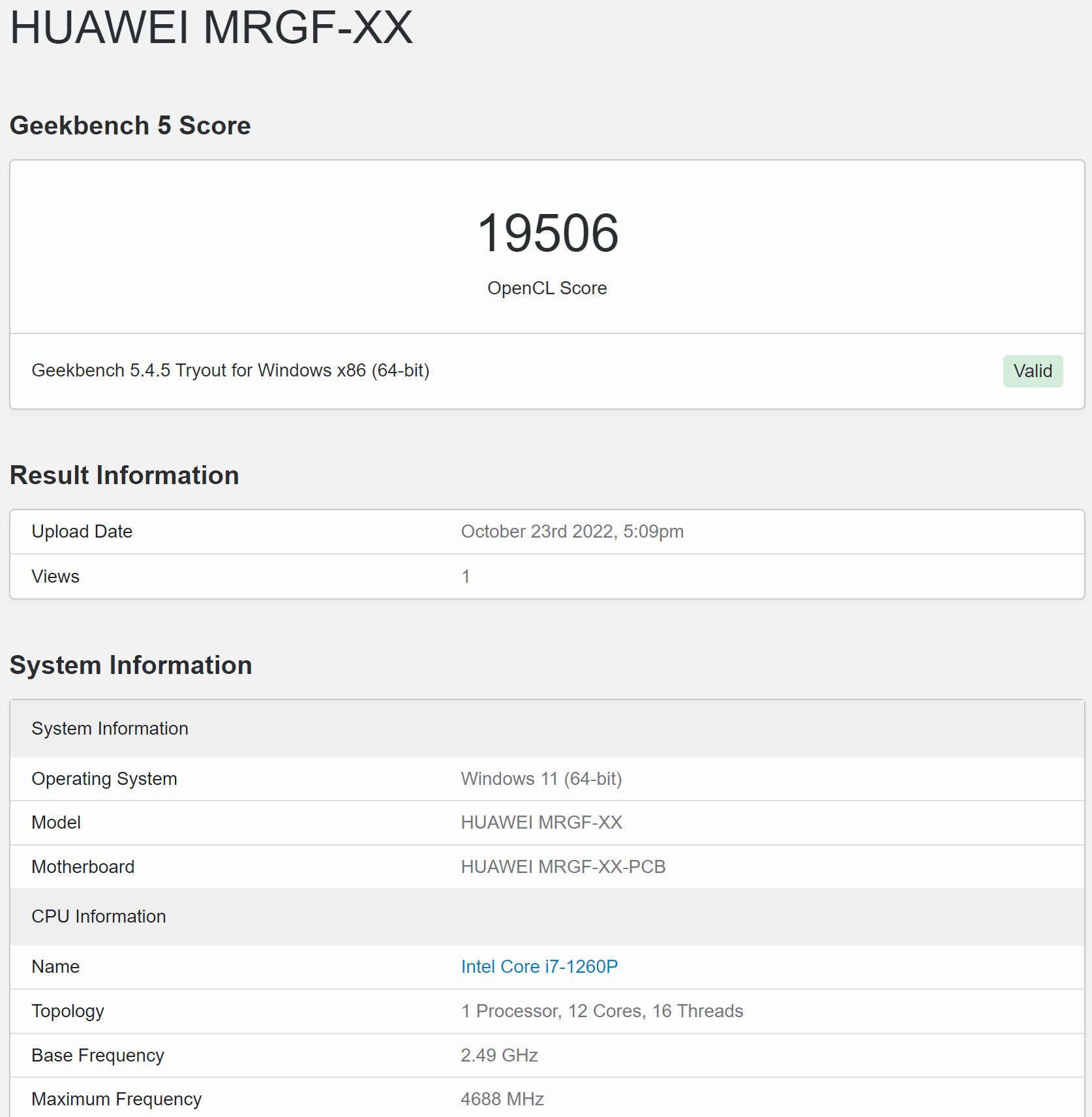Click the gray System Information table header row
The height and width of the screenshot is (1117, 1092).
point(547,728)
